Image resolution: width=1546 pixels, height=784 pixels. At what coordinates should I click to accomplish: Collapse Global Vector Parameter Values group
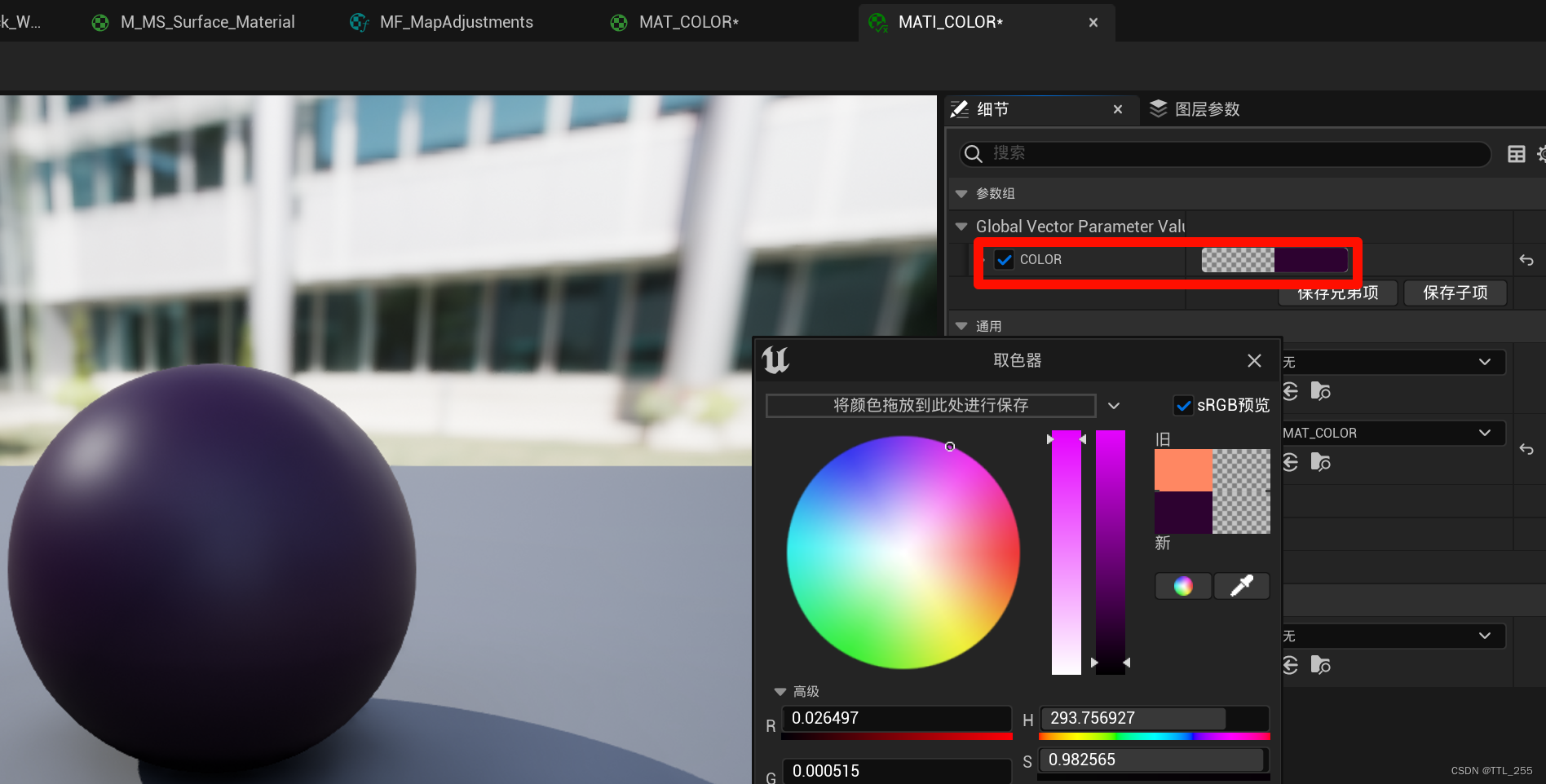click(961, 227)
